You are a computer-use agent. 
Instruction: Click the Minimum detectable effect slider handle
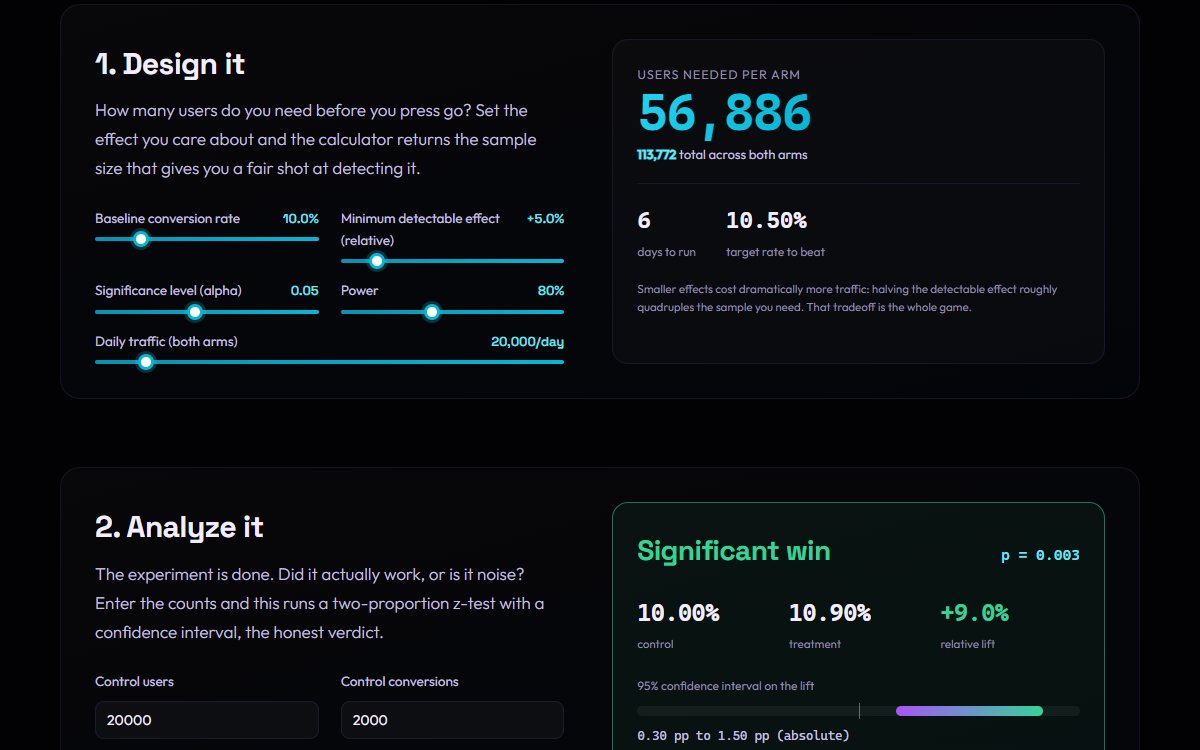tap(377, 261)
